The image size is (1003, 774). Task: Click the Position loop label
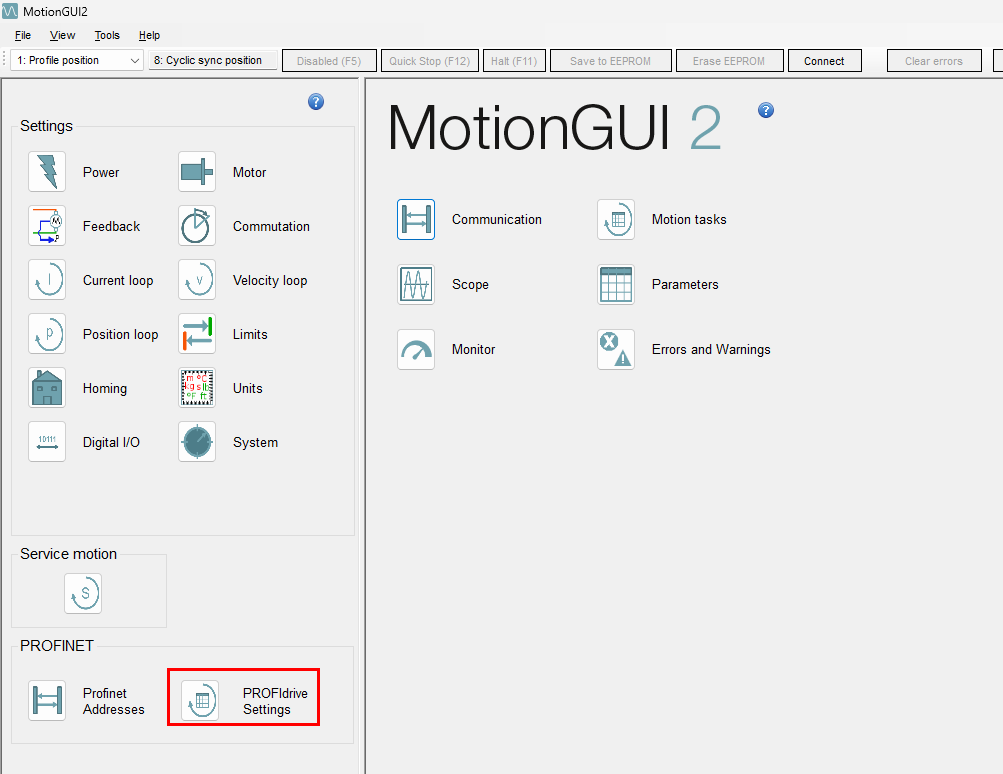coord(120,335)
